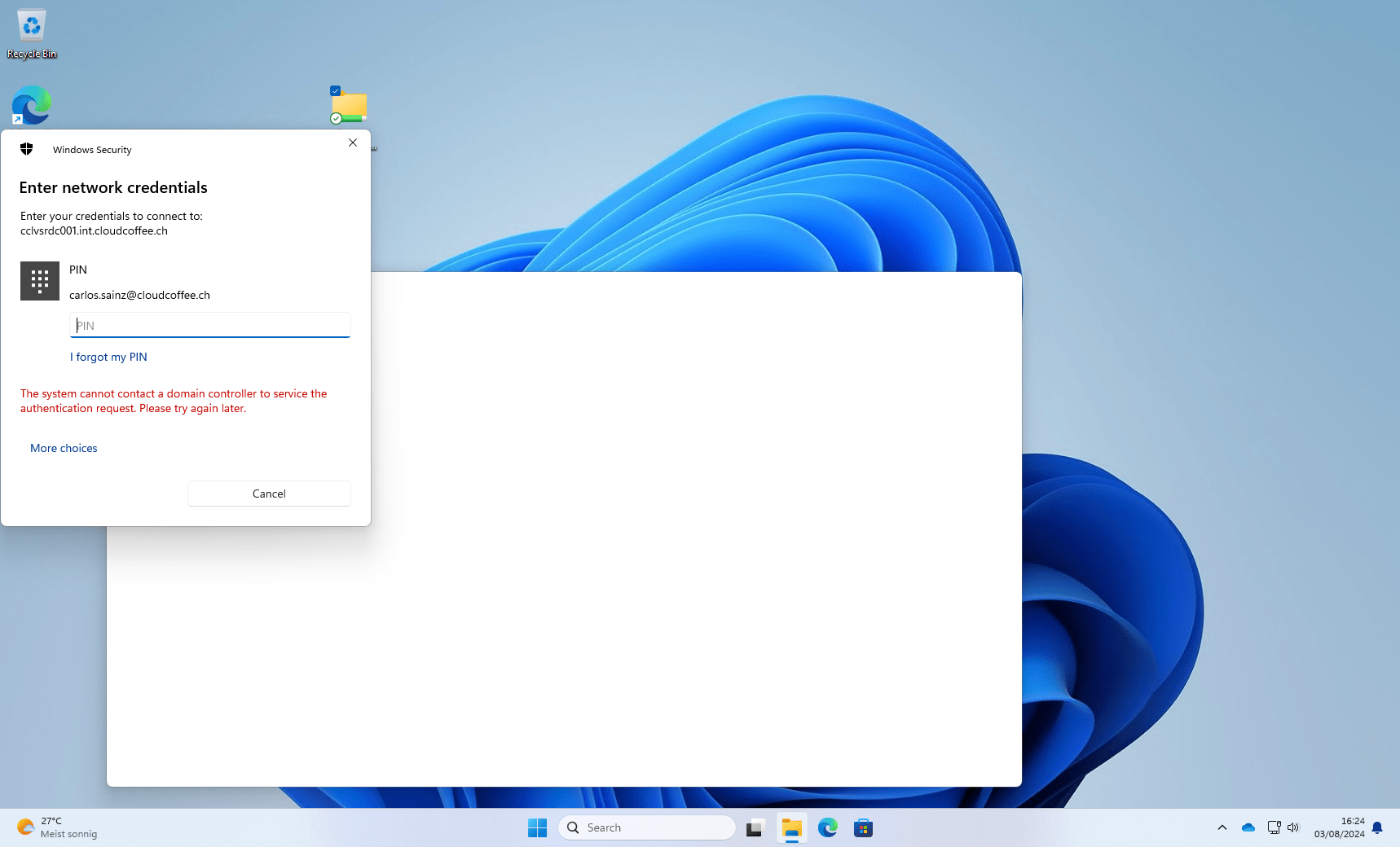Open Task View from the taskbar
The height and width of the screenshot is (847, 1400).
click(754, 827)
